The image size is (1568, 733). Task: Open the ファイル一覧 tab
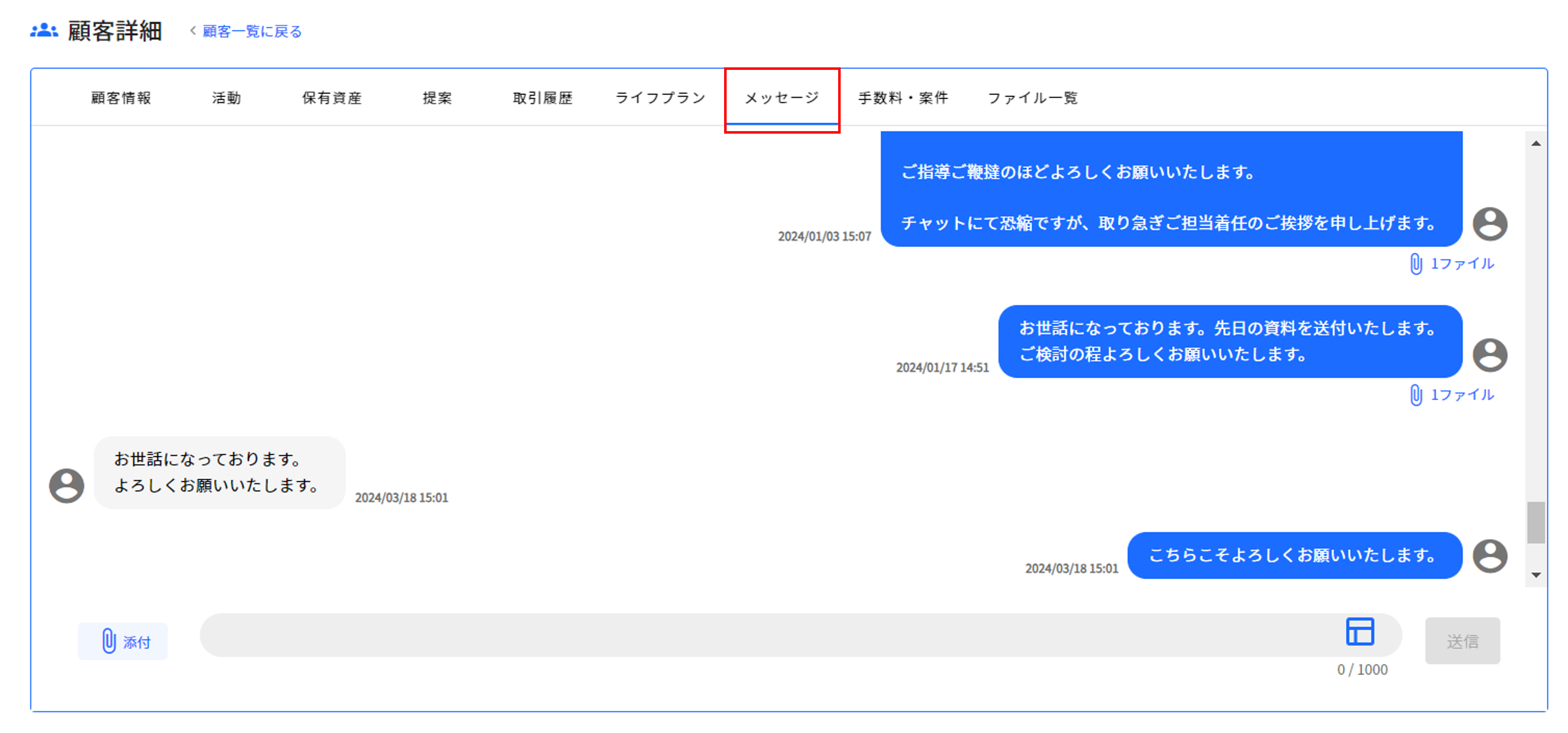click(1032, 98)
